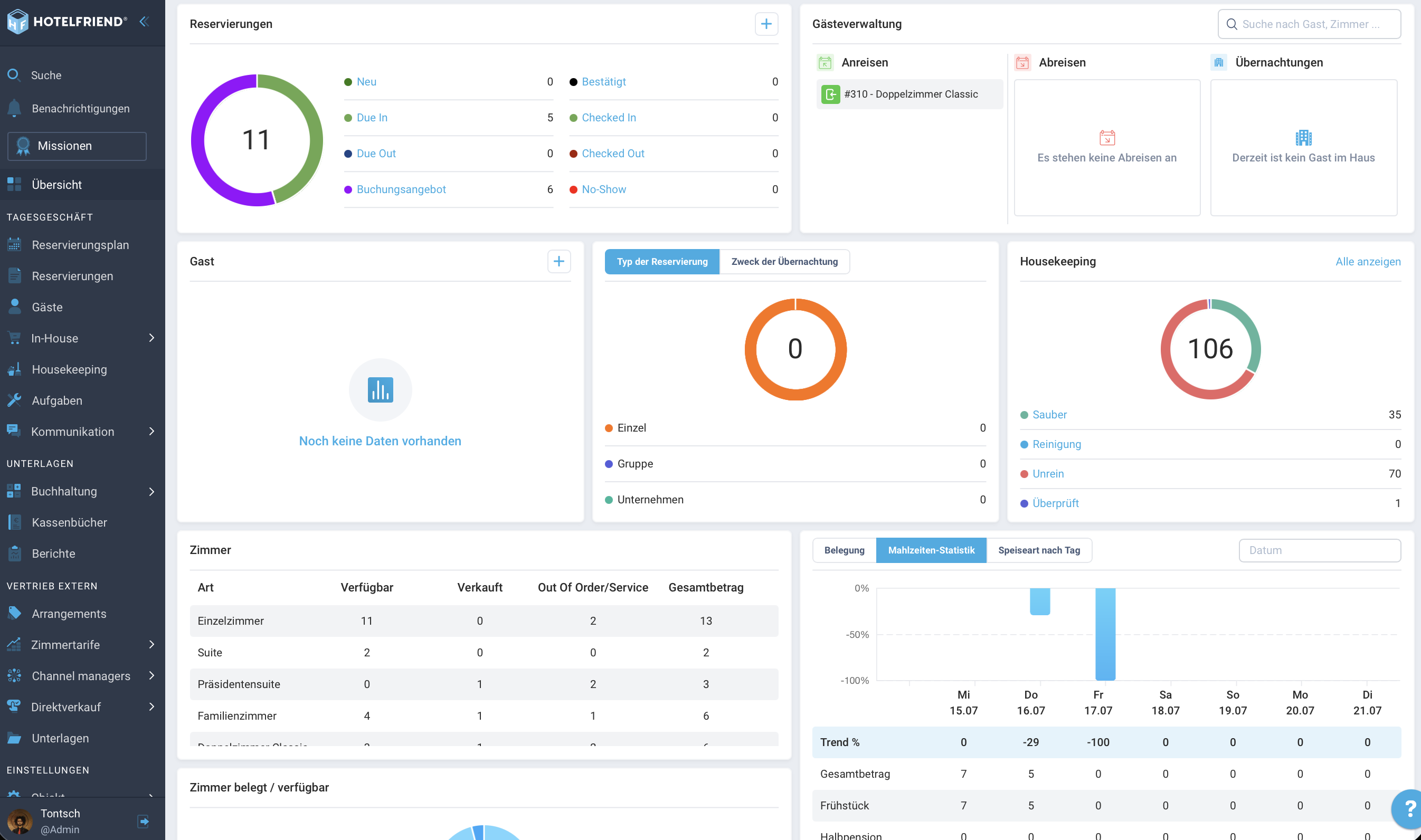Add a new guest with plus button
Image resolution: width=1421 pixels, height=840 pixels.
[559, 261]
